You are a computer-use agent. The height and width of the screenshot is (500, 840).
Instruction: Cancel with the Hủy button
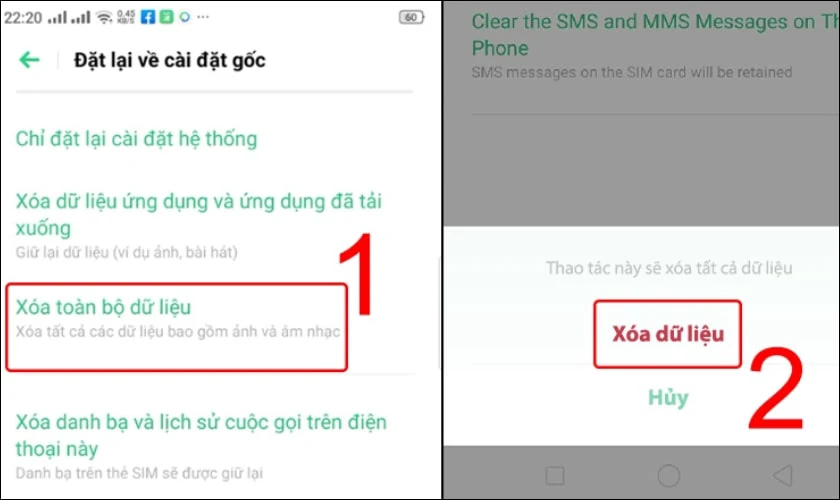(x=668, y=398)
